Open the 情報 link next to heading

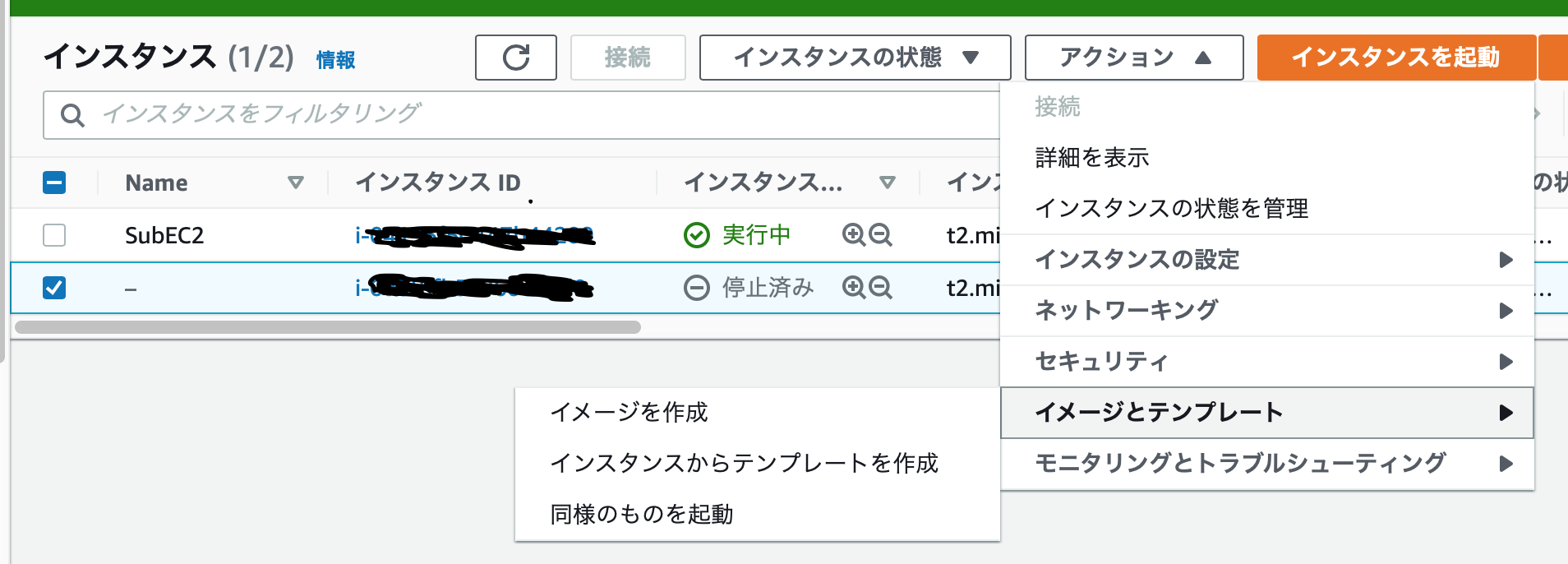click(x=335, y=60)
